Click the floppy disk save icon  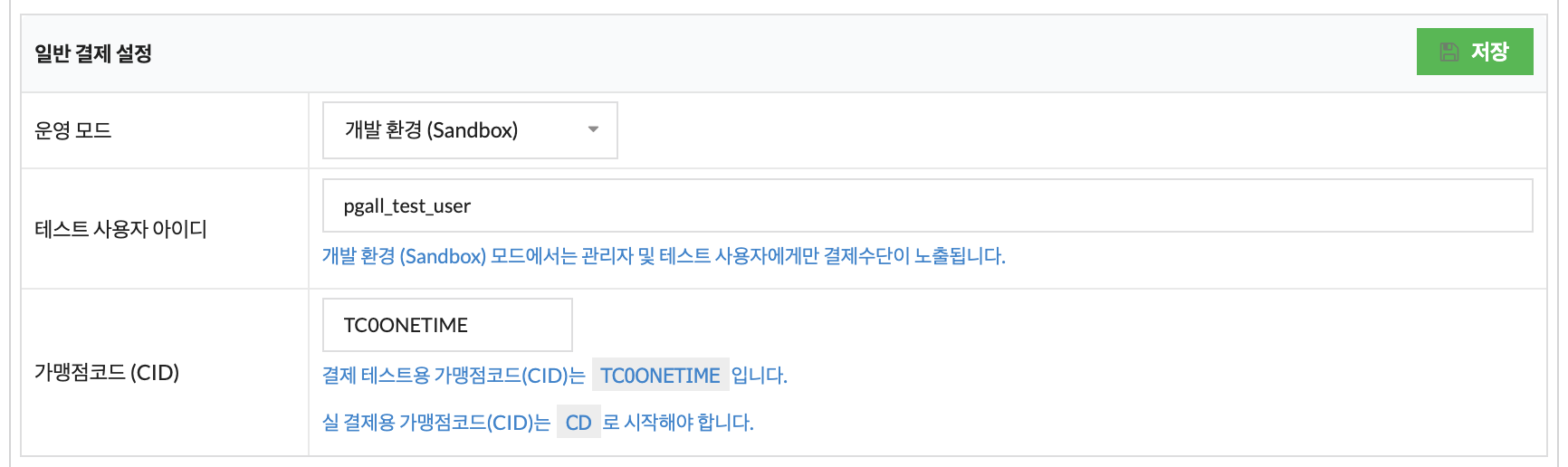point(1449,52)
